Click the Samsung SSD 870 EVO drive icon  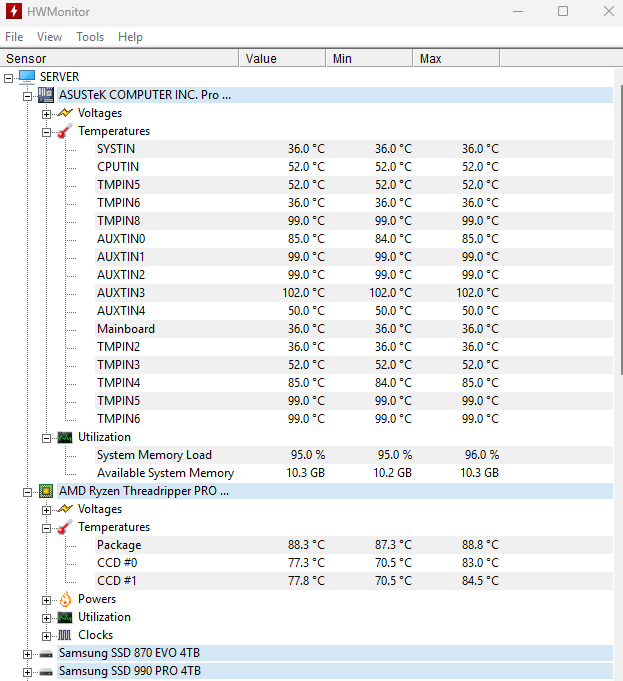(x=46, y=654)
